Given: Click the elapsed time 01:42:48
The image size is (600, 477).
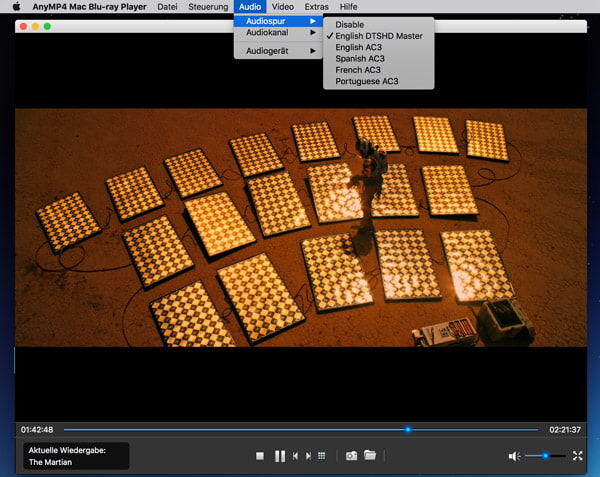Looking at the screenshot, I should 37,430.
